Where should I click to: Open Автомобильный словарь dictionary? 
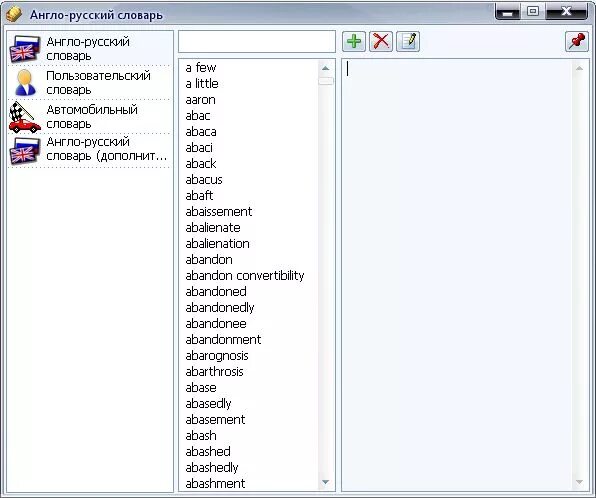pos(90,117)
